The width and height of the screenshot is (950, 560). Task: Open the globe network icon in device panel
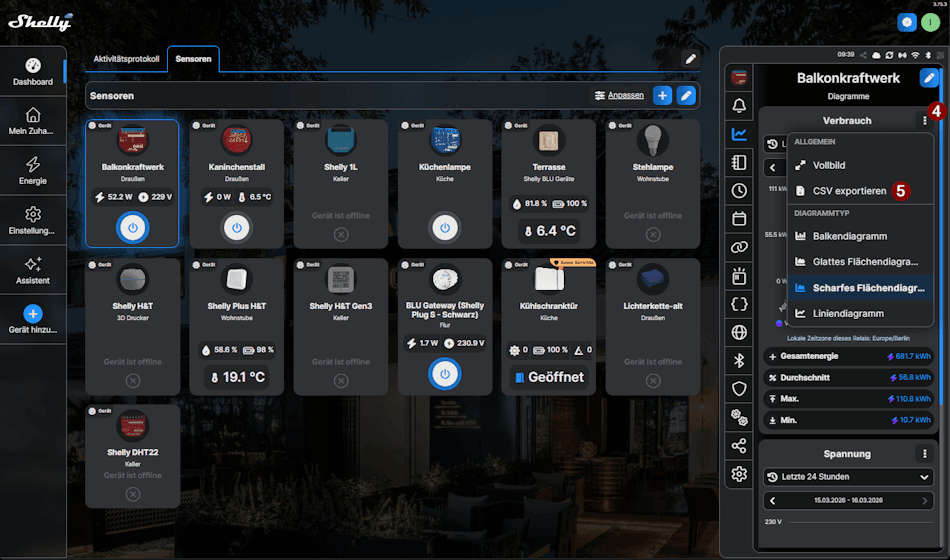coord(739,332)
